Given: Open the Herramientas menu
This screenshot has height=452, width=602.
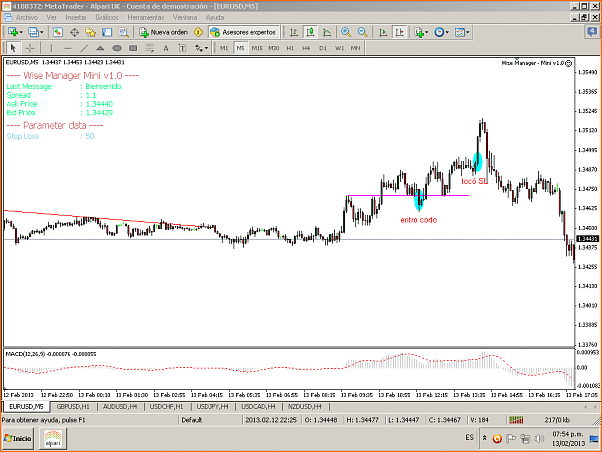Looking at the screenshot, I should [x=146, y=17].
